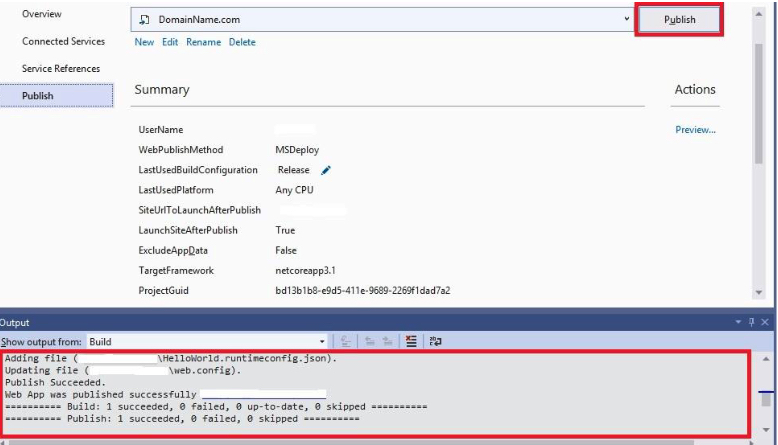Click the Output panel scroll down arrow
Screen dimensions: 778x445
[x=766, y=430]
